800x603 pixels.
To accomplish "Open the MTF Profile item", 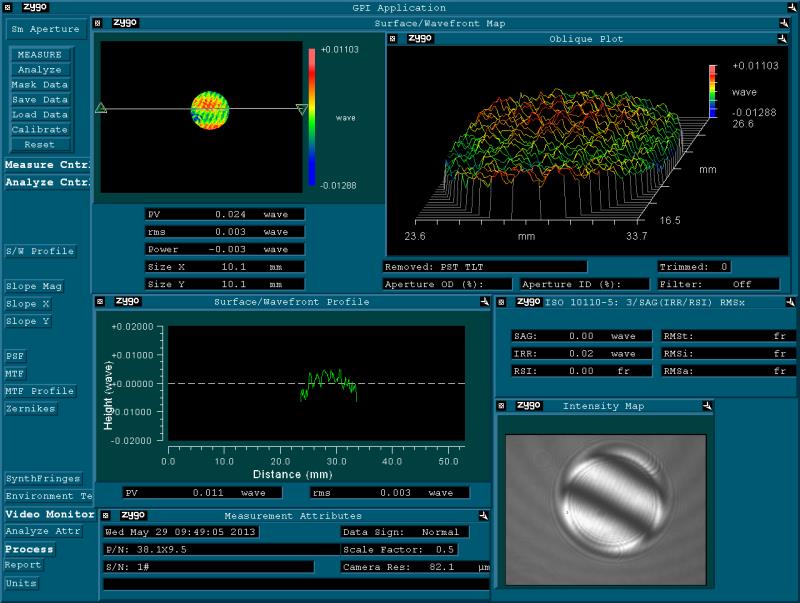I will coord(40,391).
